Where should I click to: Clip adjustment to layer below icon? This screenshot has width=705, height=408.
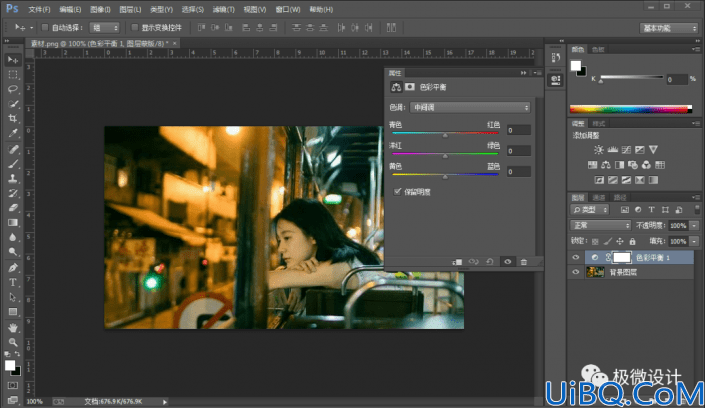click(457, 262)
